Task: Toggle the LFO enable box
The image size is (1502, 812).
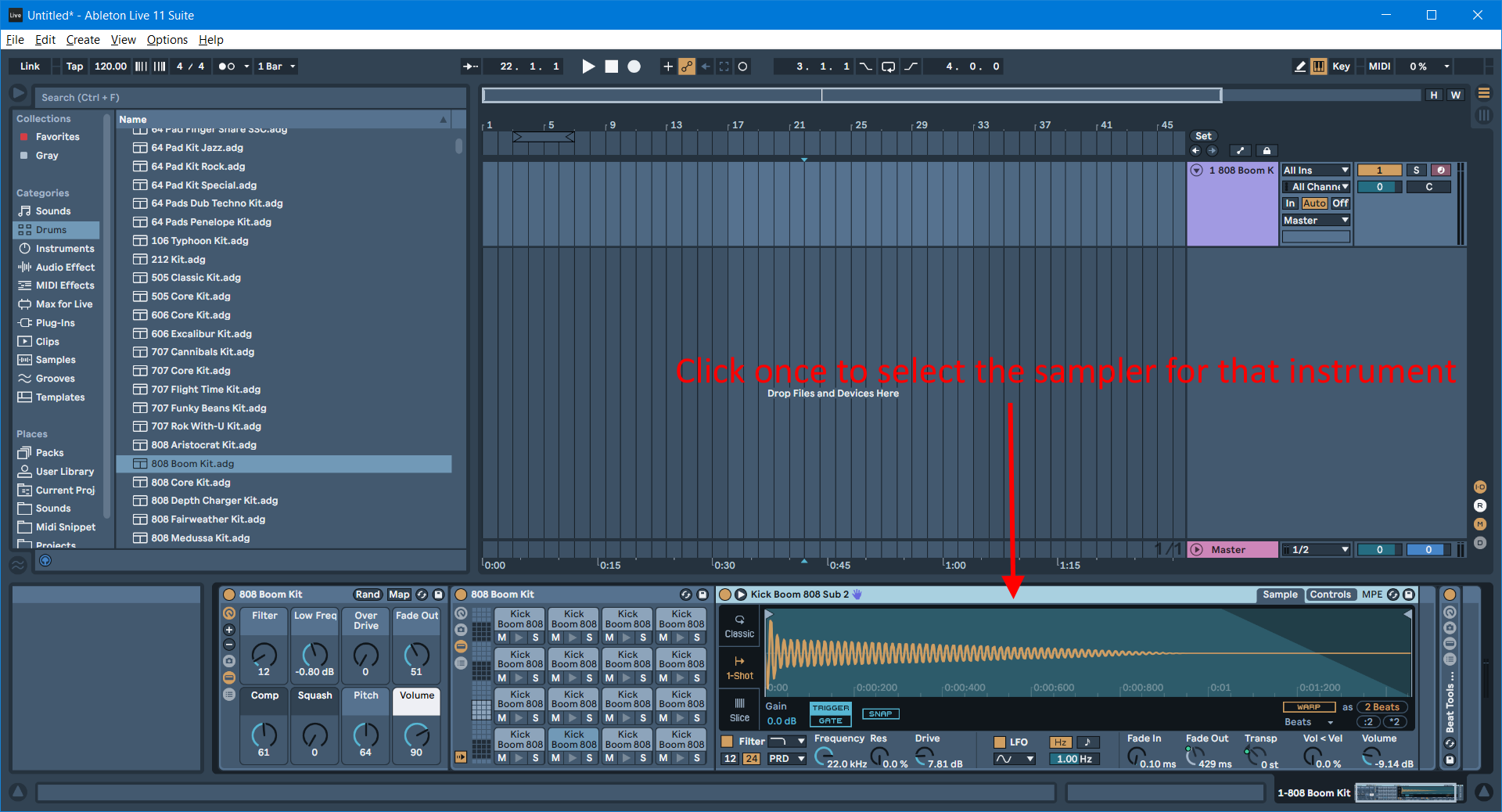Action: 999,742
